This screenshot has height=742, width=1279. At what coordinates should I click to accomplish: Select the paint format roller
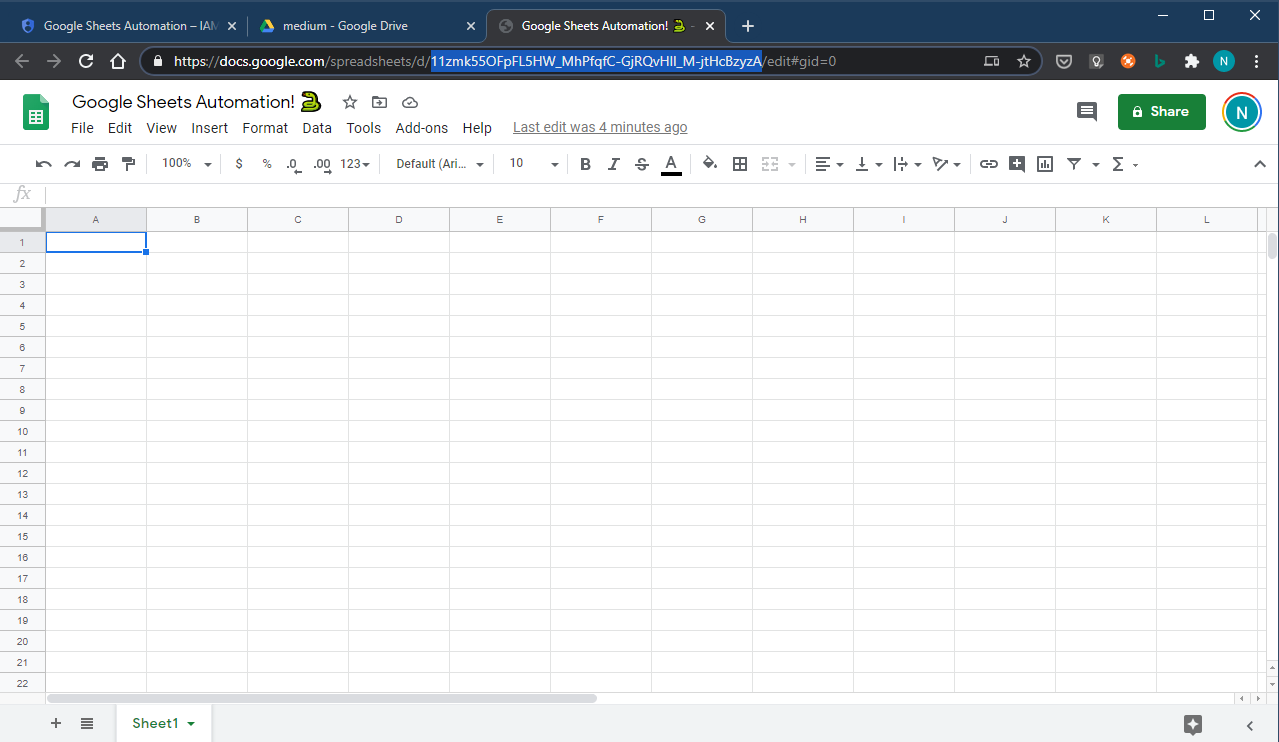tap(128, 164)
